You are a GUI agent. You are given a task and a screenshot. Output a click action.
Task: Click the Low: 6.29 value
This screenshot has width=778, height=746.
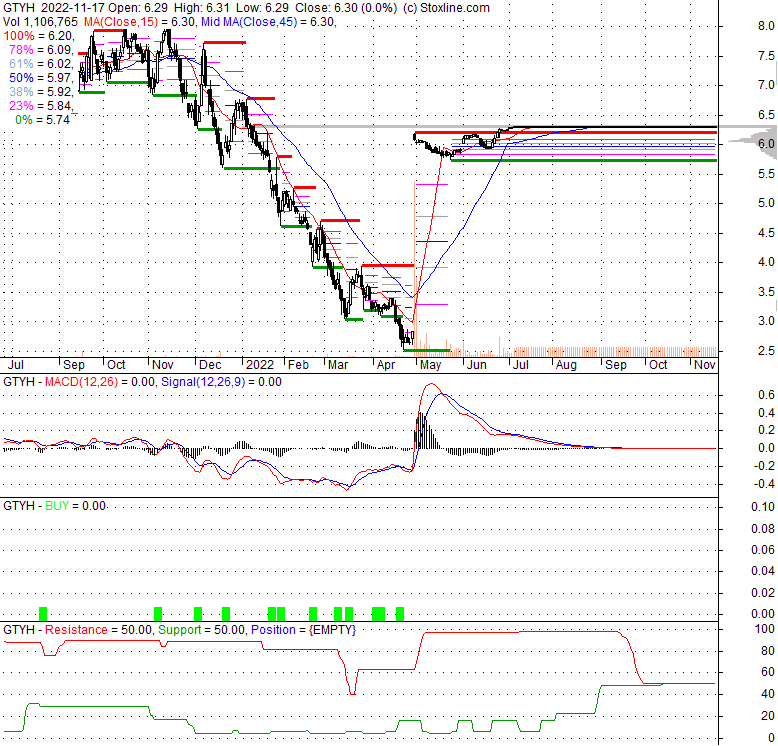tap(262, 8)
